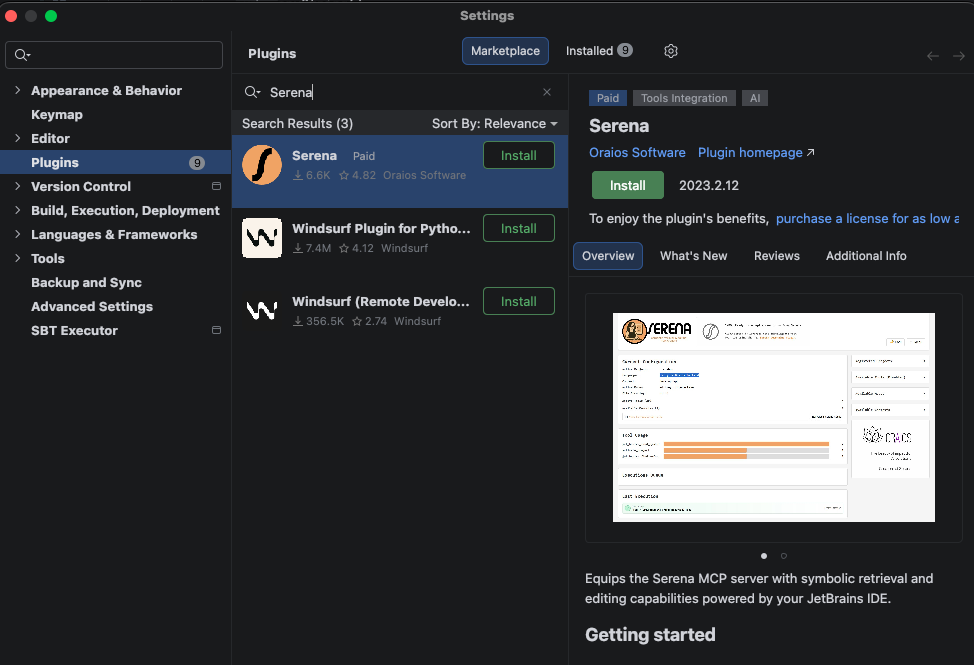
Task: Select the Serena search result row
Action: coord(400,171)
